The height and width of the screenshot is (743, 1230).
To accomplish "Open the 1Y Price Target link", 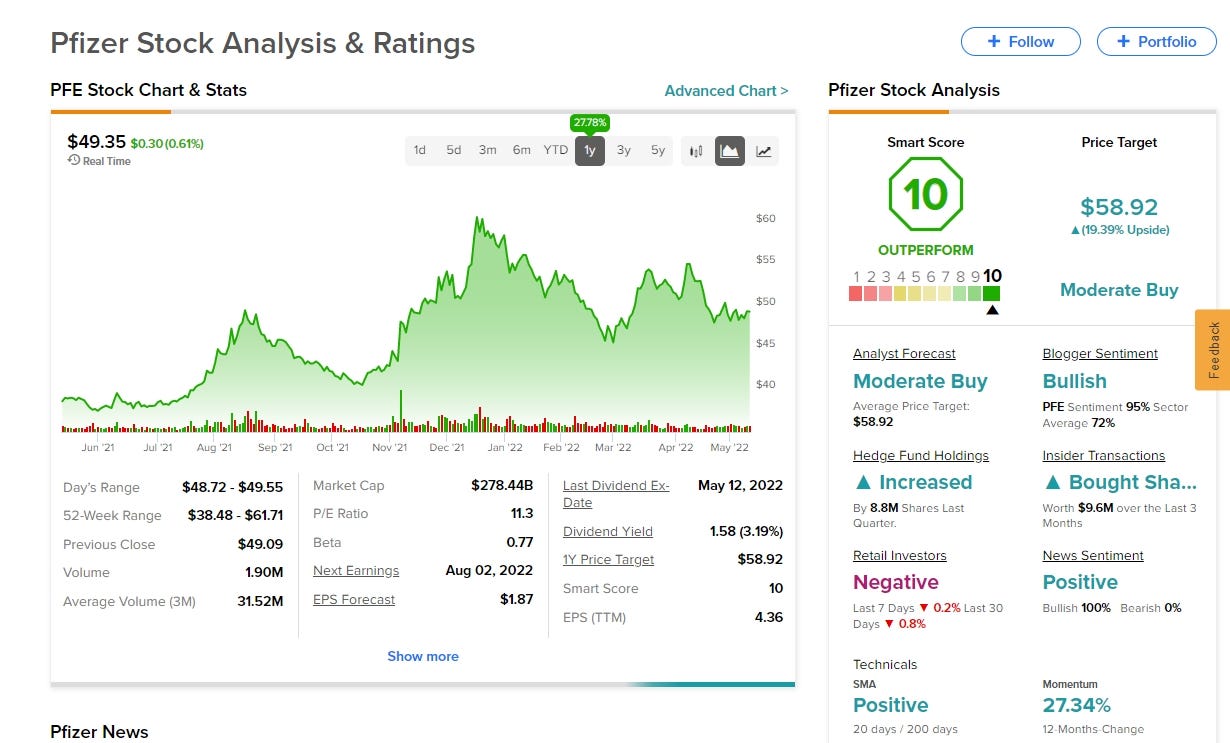I will pyautogui.click(x=609, y=559).
